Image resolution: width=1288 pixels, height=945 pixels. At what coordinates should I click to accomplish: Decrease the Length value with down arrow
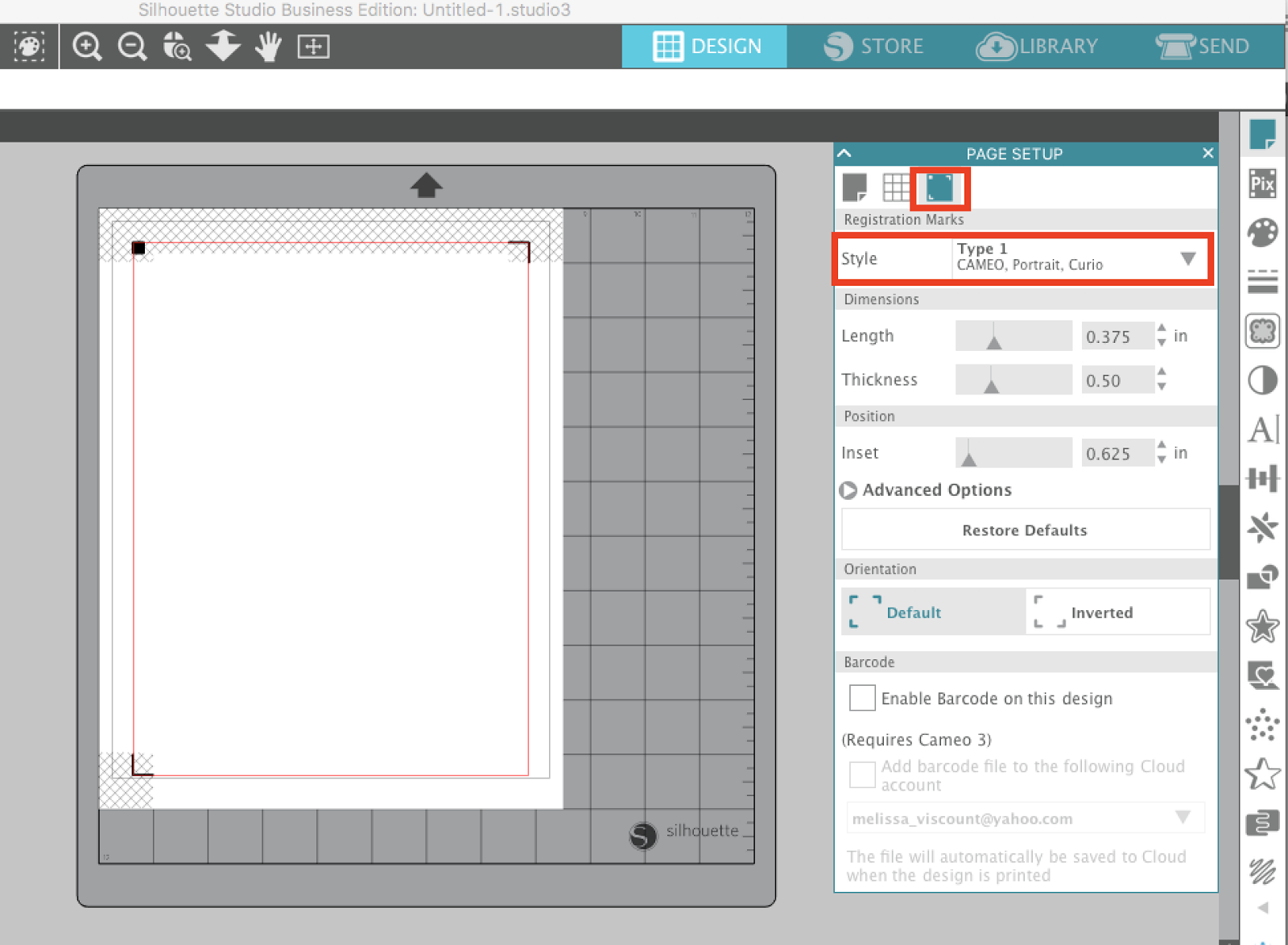tap(1161, 343)
